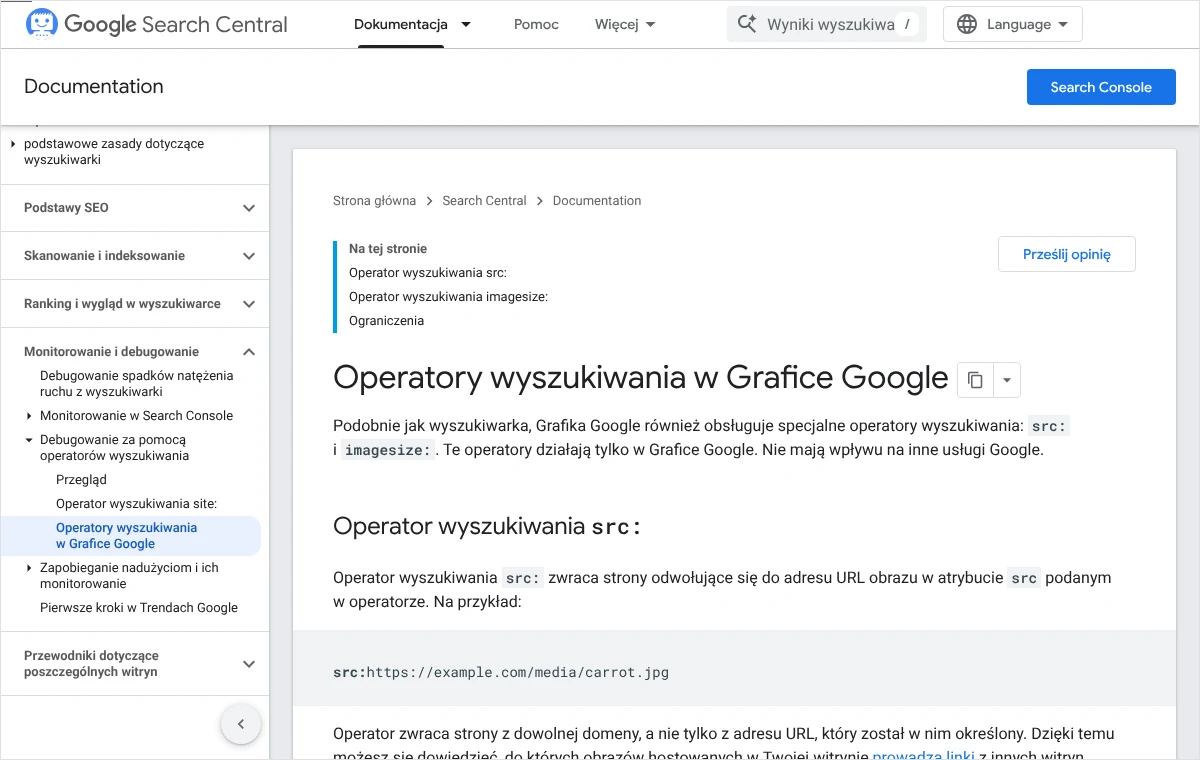Go to Search Central breadcrumb
This screenshot has height=760, width=1200.
click(x=484, y=201)
